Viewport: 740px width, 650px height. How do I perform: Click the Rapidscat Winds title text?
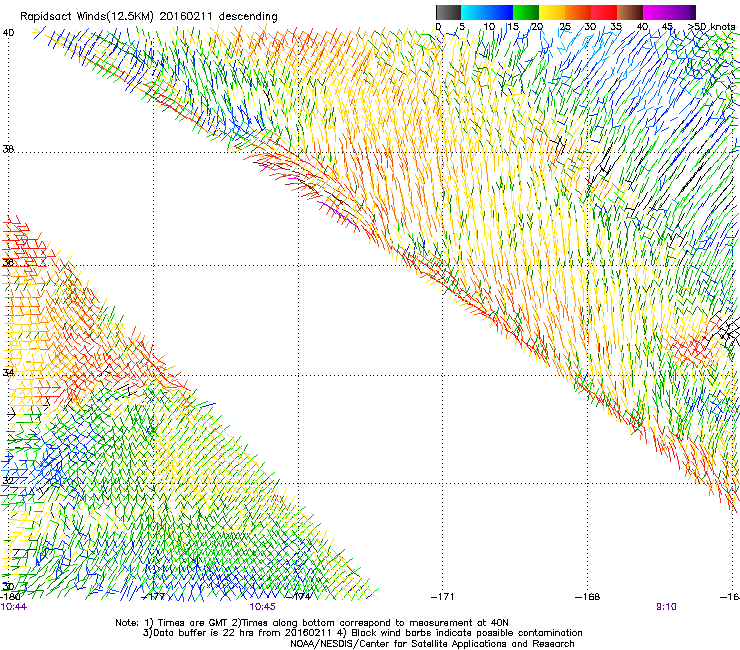tap(149, 16)
